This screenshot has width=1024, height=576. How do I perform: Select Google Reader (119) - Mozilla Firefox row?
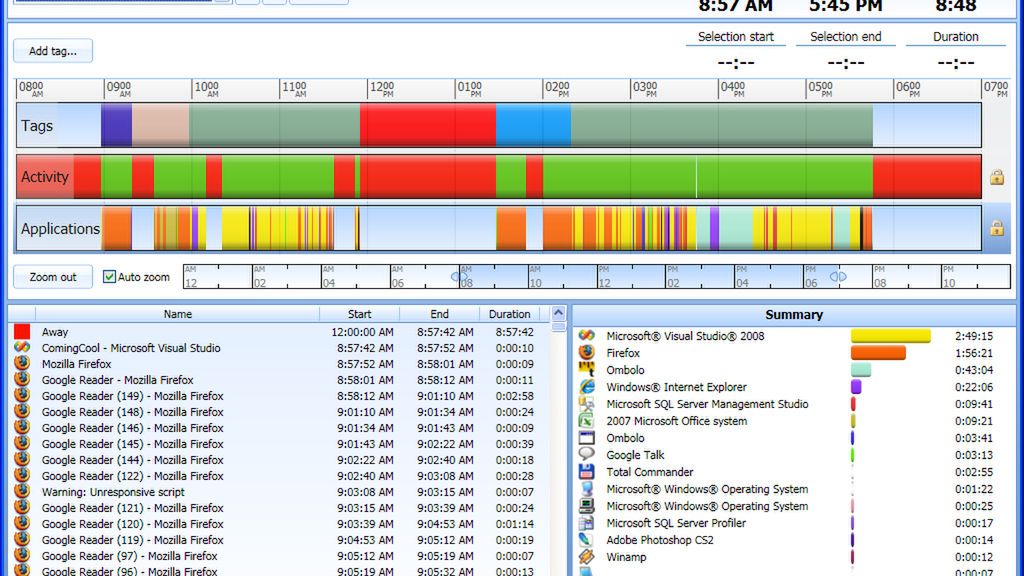point(279,540)
